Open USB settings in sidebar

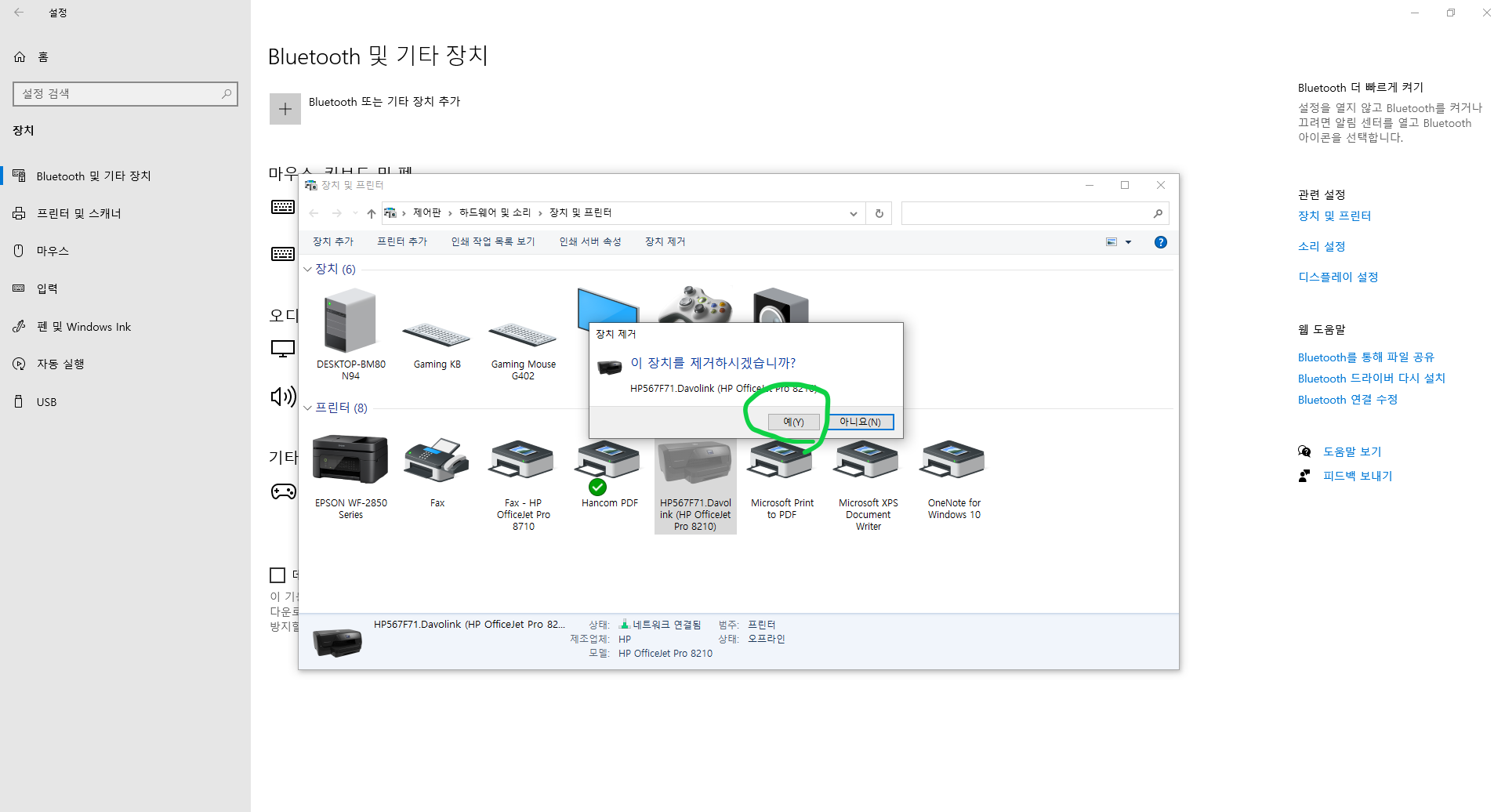point(125,401)
